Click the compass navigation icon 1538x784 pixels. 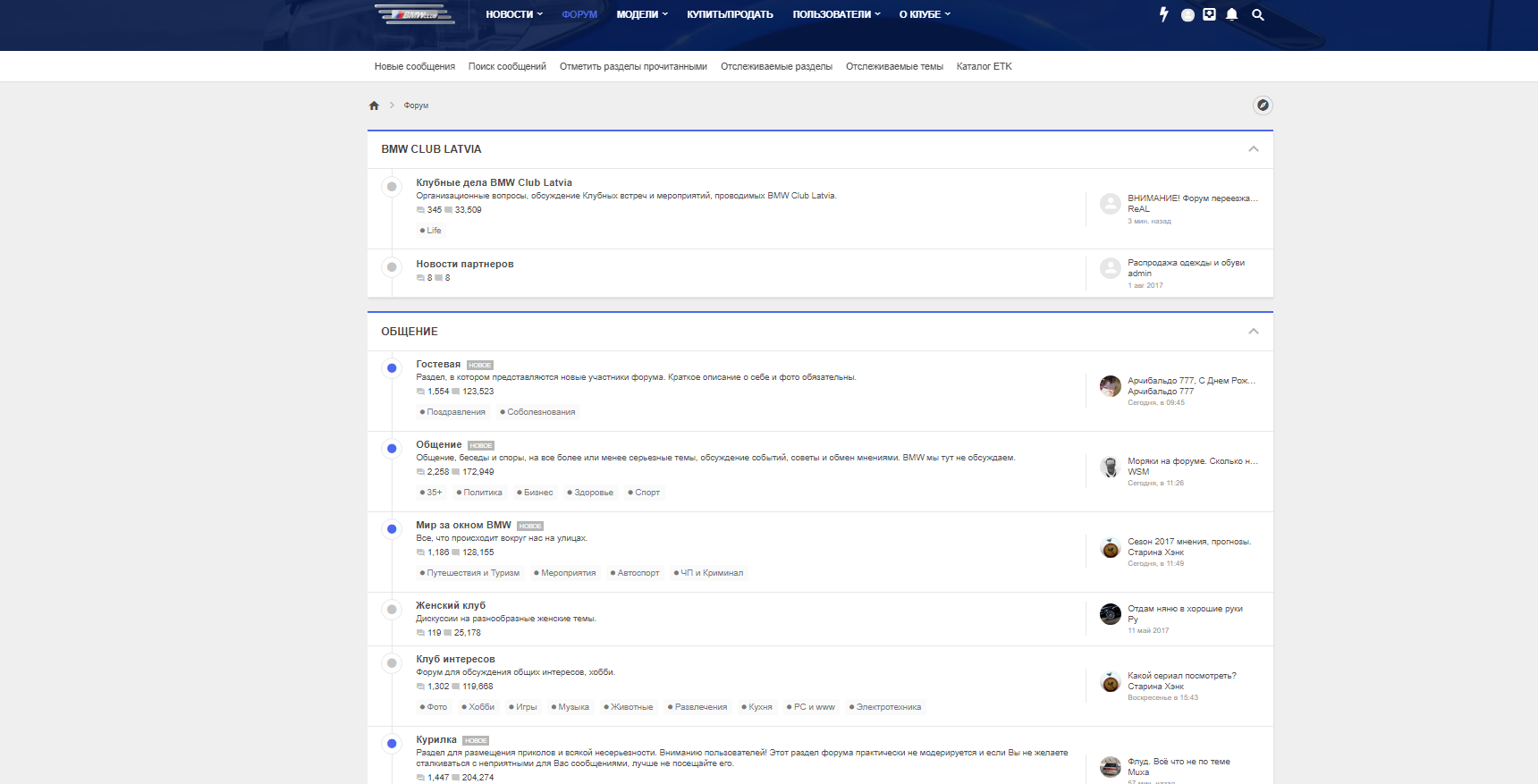pos(1263,105)
